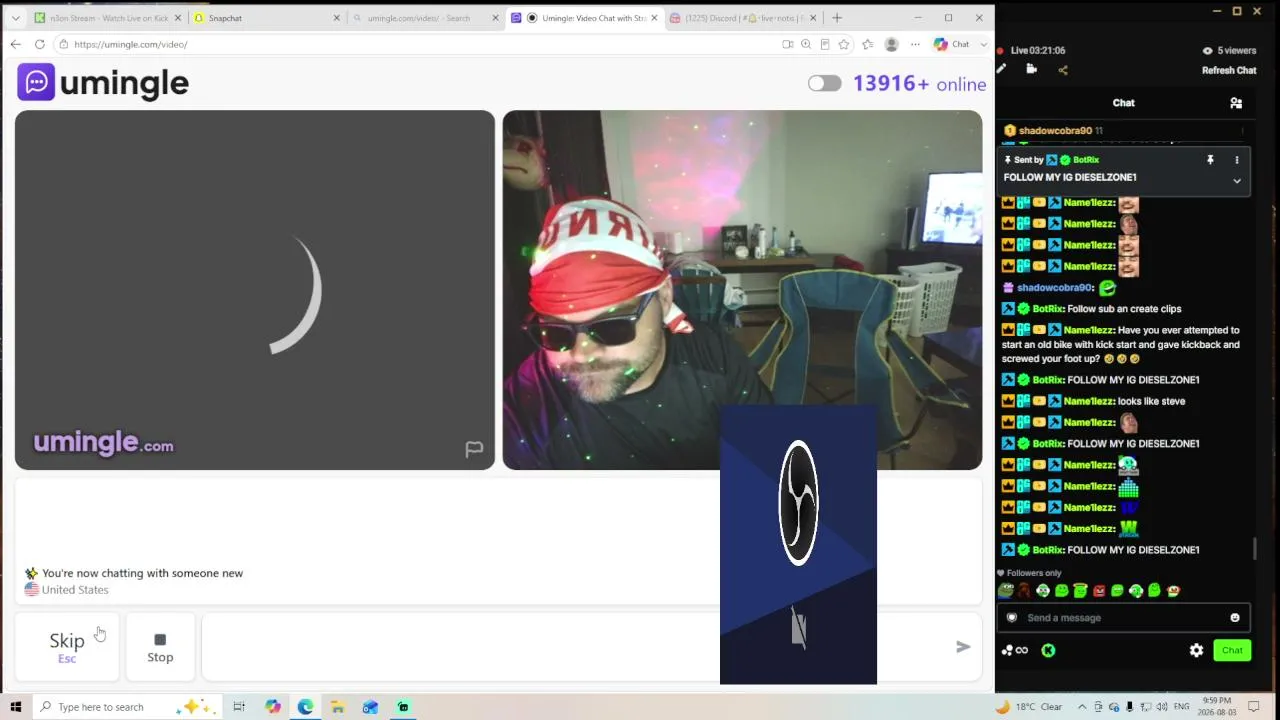The width and height of the screenshot is (1280, 720).
Task: Close the Snapchat tab
Action: 336,18
